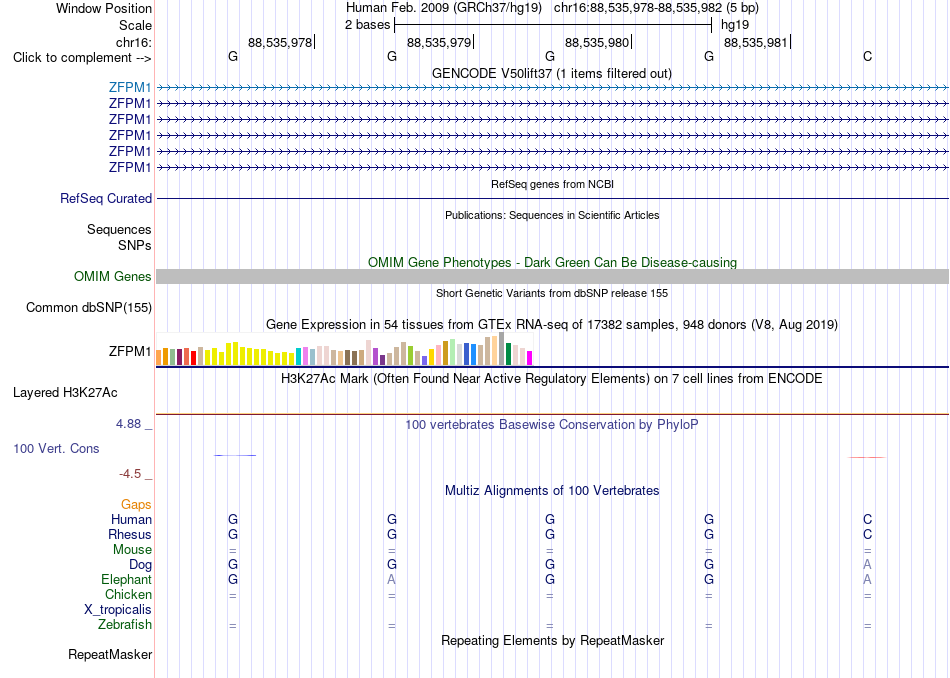
Task: Open the ZFPM1 GTEx expression bar chart
Action: point(344,349)
